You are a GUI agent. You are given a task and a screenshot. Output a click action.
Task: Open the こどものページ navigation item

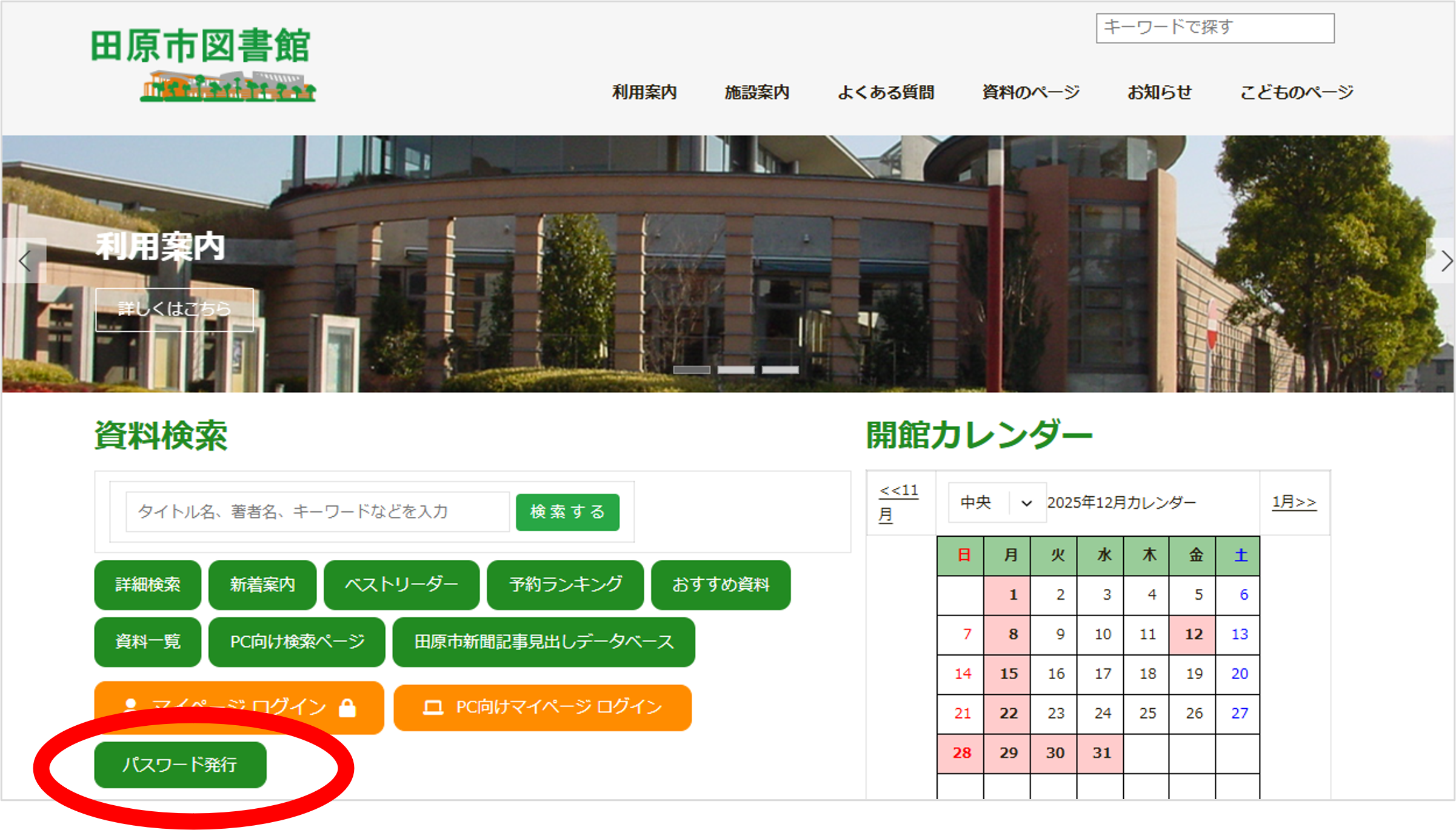pyautogui.click(x=1297, y=93)
